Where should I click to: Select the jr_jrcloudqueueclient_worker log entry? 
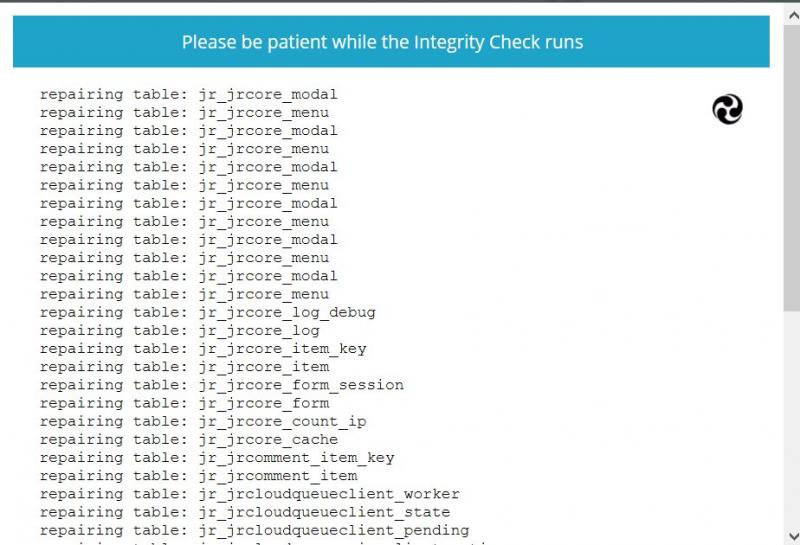[250, 494]
